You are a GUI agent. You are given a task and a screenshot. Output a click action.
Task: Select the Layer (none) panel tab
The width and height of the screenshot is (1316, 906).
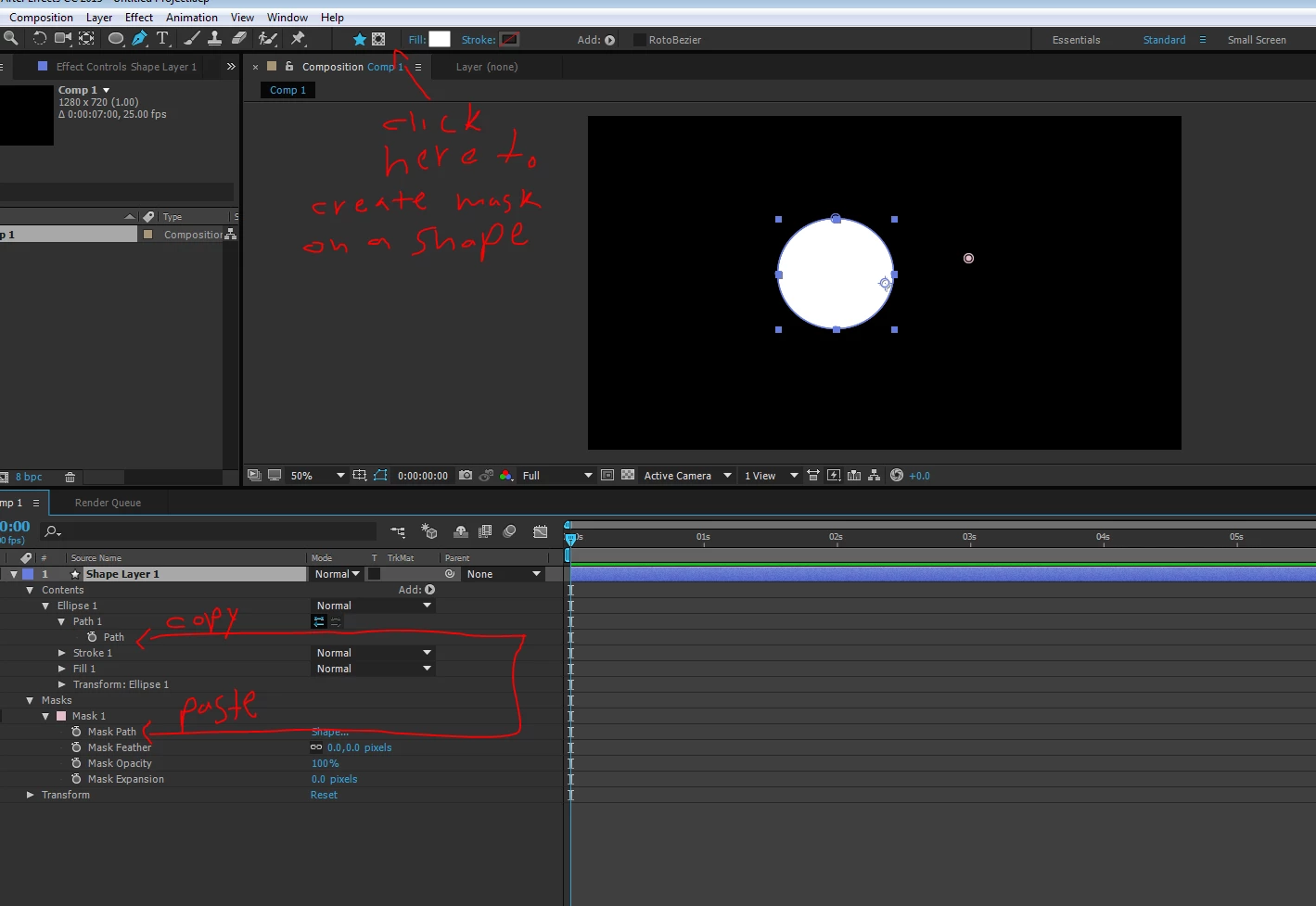click(x=487, y=67)
